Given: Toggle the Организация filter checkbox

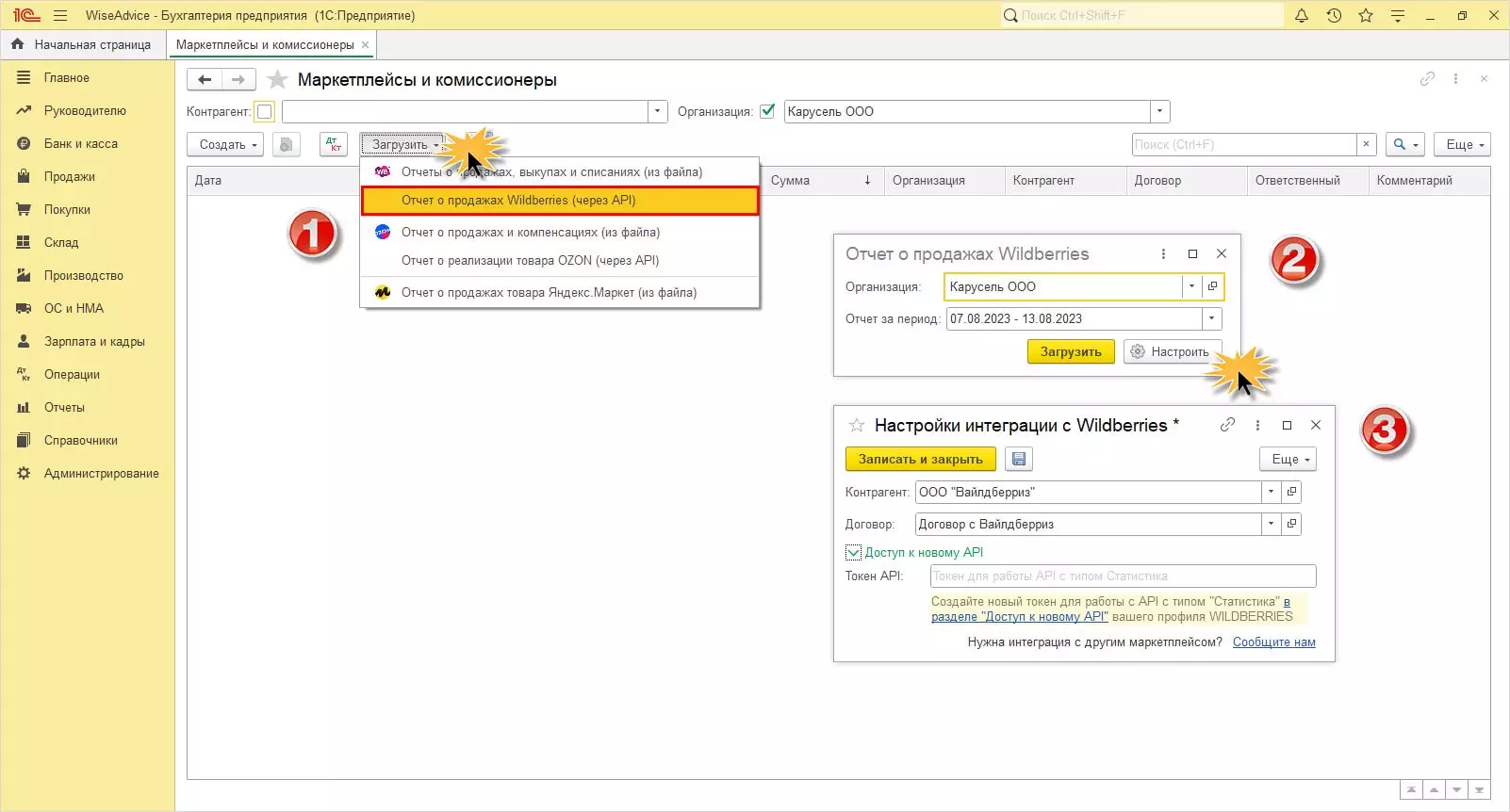Looking at the screenshot, I should (767, 111).
